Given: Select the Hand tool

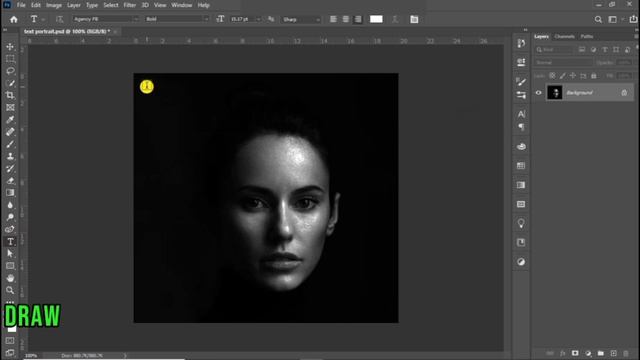Looking at the screenshot, I should click(x=10, y=278).
